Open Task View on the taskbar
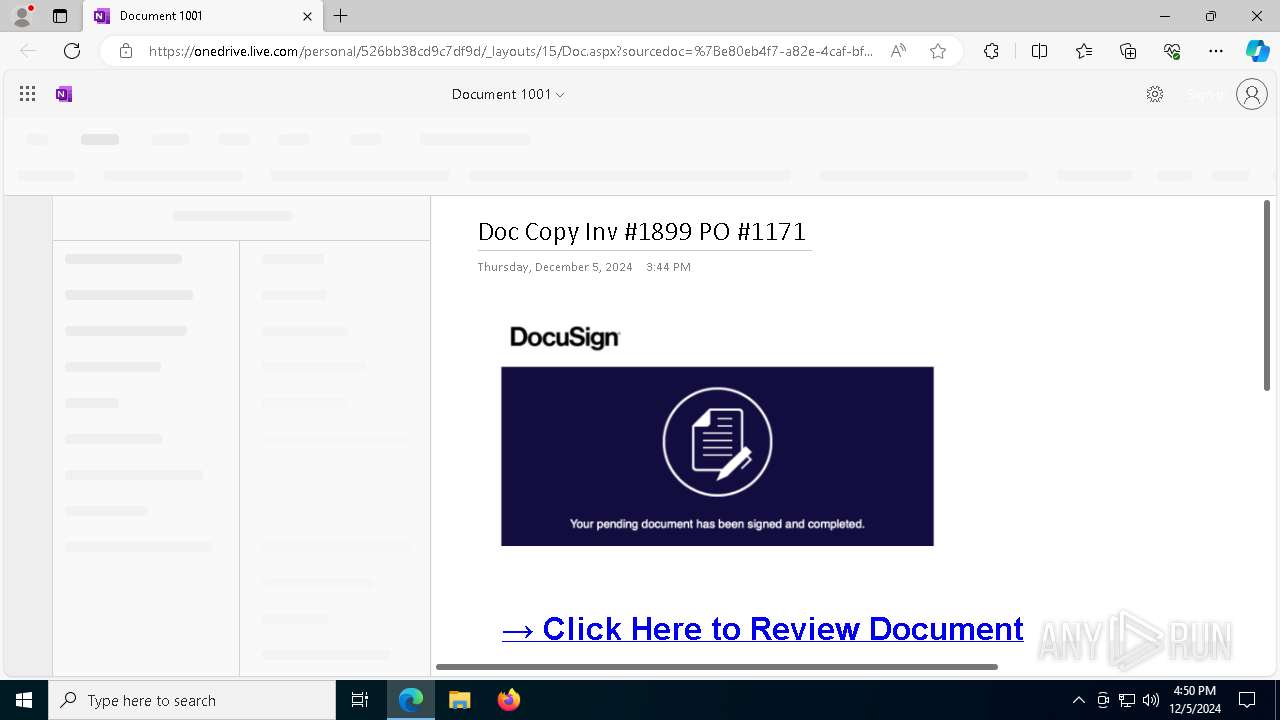This screenshot has width=1280, height=720. coord(360,700)
